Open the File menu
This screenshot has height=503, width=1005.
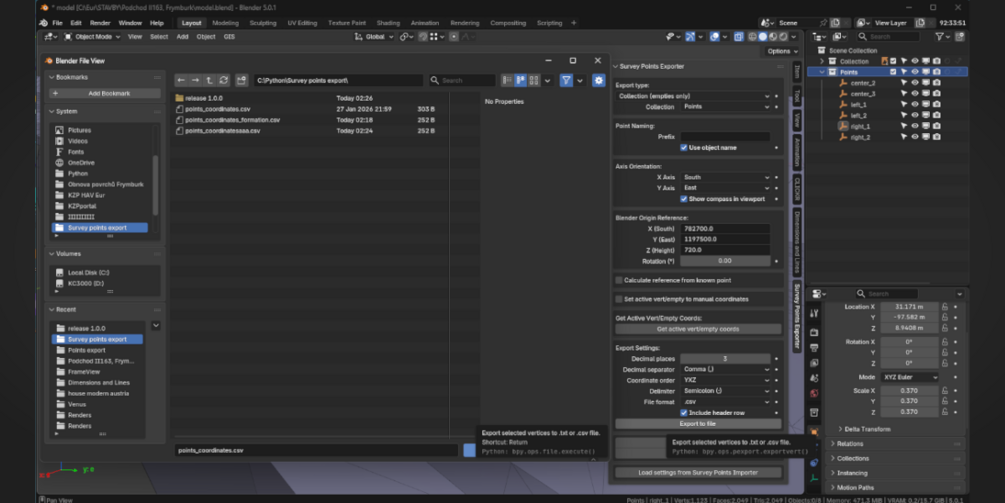pyautogui.click(x=57, y=23)
